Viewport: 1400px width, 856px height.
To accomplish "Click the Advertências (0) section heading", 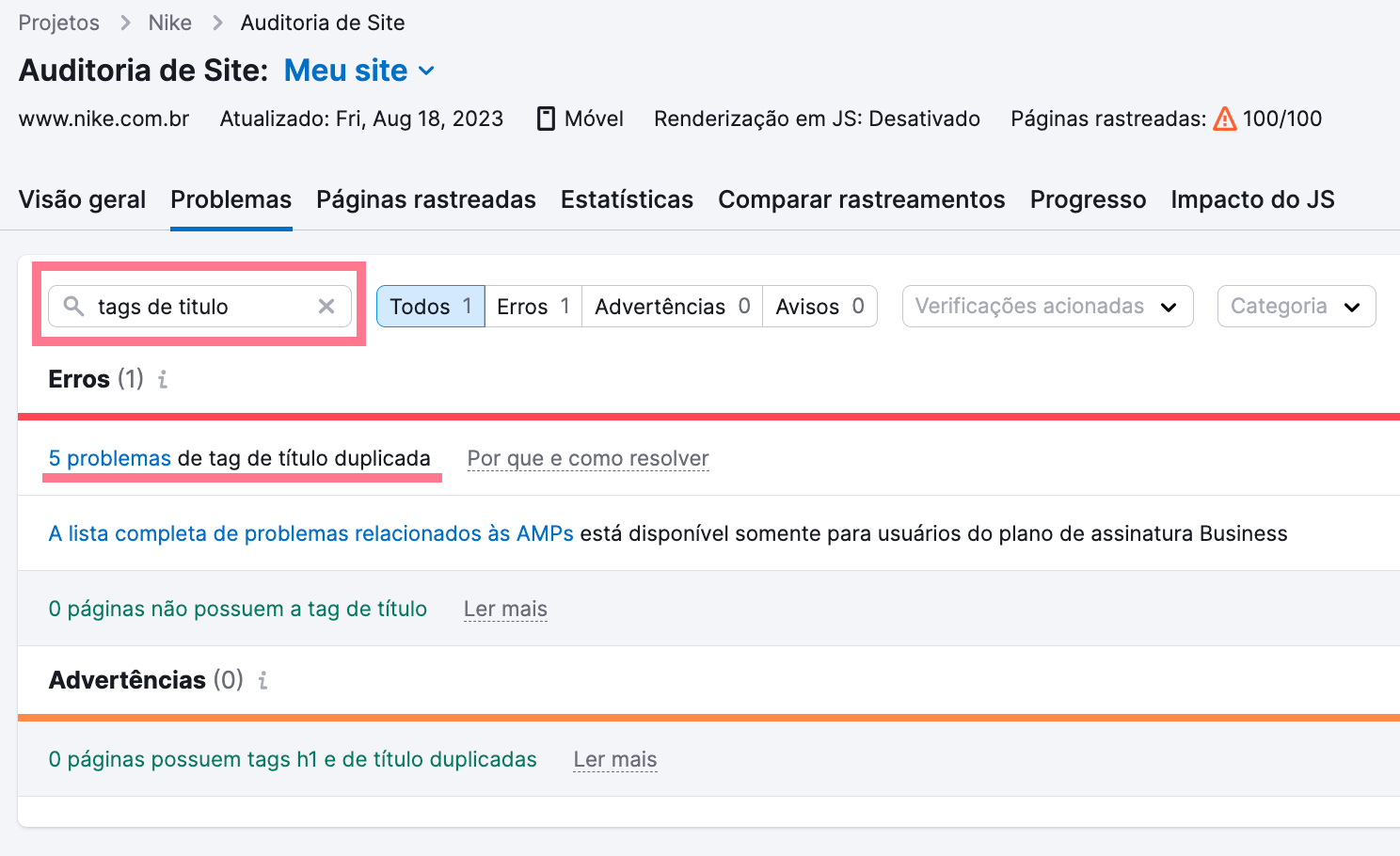I will [146, 680].
